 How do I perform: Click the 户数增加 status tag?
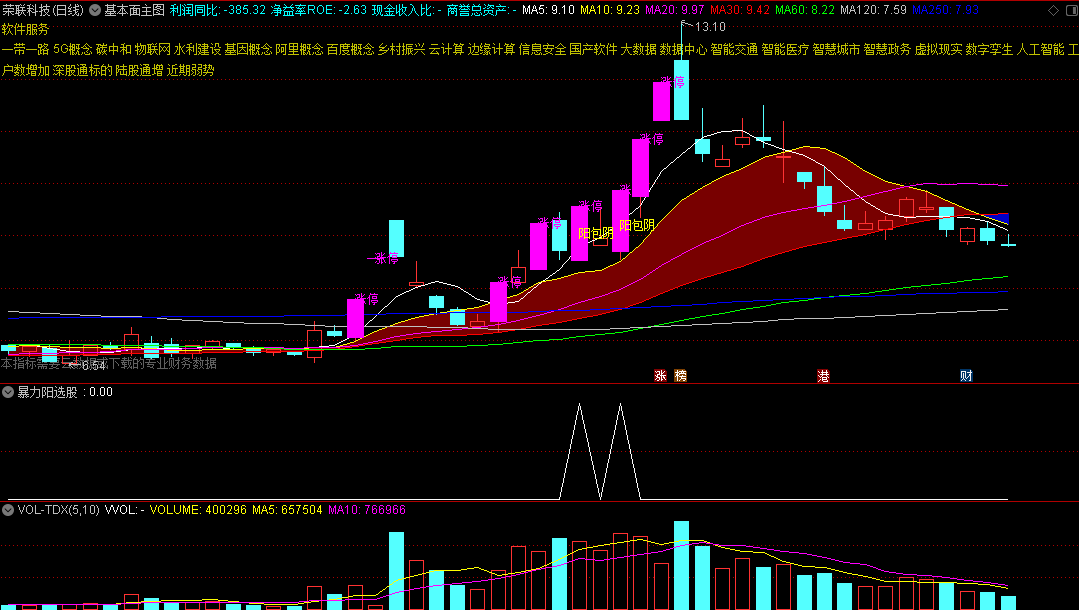(x=25, y=70)
